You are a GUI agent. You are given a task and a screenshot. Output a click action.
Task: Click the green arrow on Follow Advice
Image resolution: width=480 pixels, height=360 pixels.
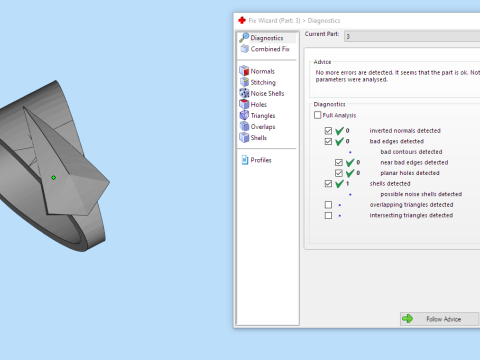pyautogui.click(x=407, y=319)
